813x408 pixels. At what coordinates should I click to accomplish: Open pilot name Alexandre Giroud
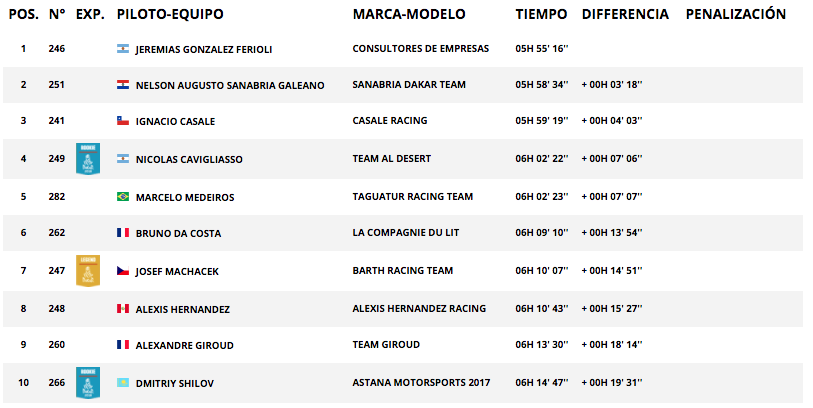point(185,345)
